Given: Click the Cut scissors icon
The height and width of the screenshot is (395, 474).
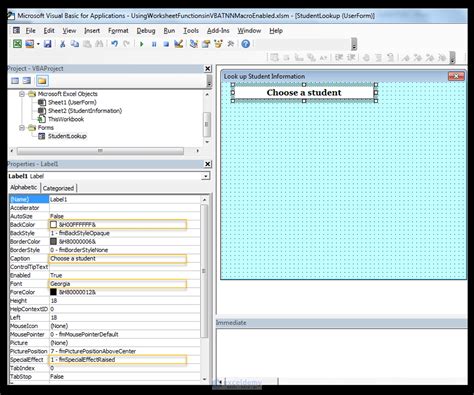Looking at the screenshot, I should click(x=62, y=44).
